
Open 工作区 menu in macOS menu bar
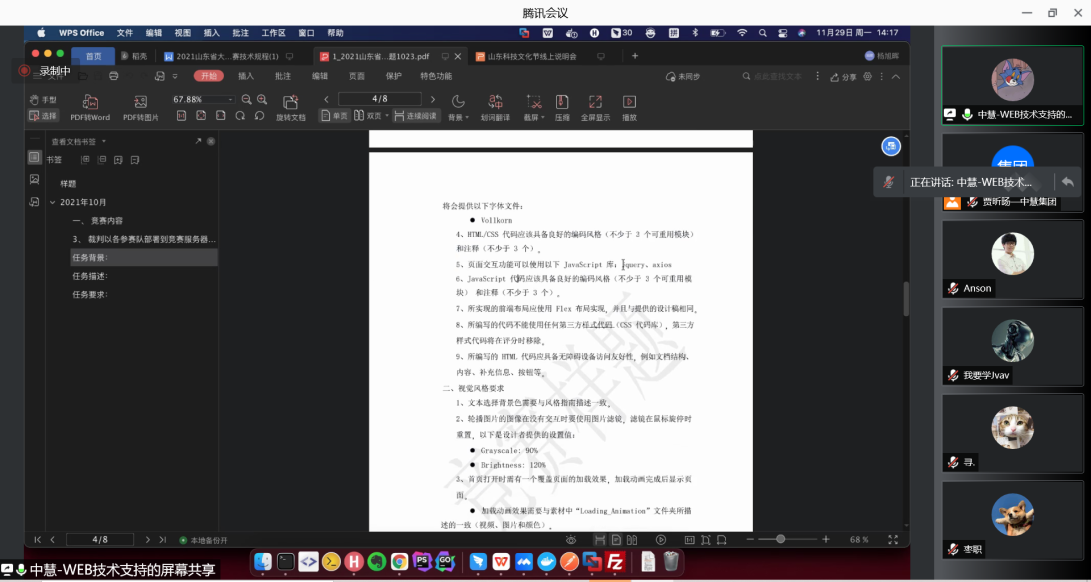click(273, 33)
